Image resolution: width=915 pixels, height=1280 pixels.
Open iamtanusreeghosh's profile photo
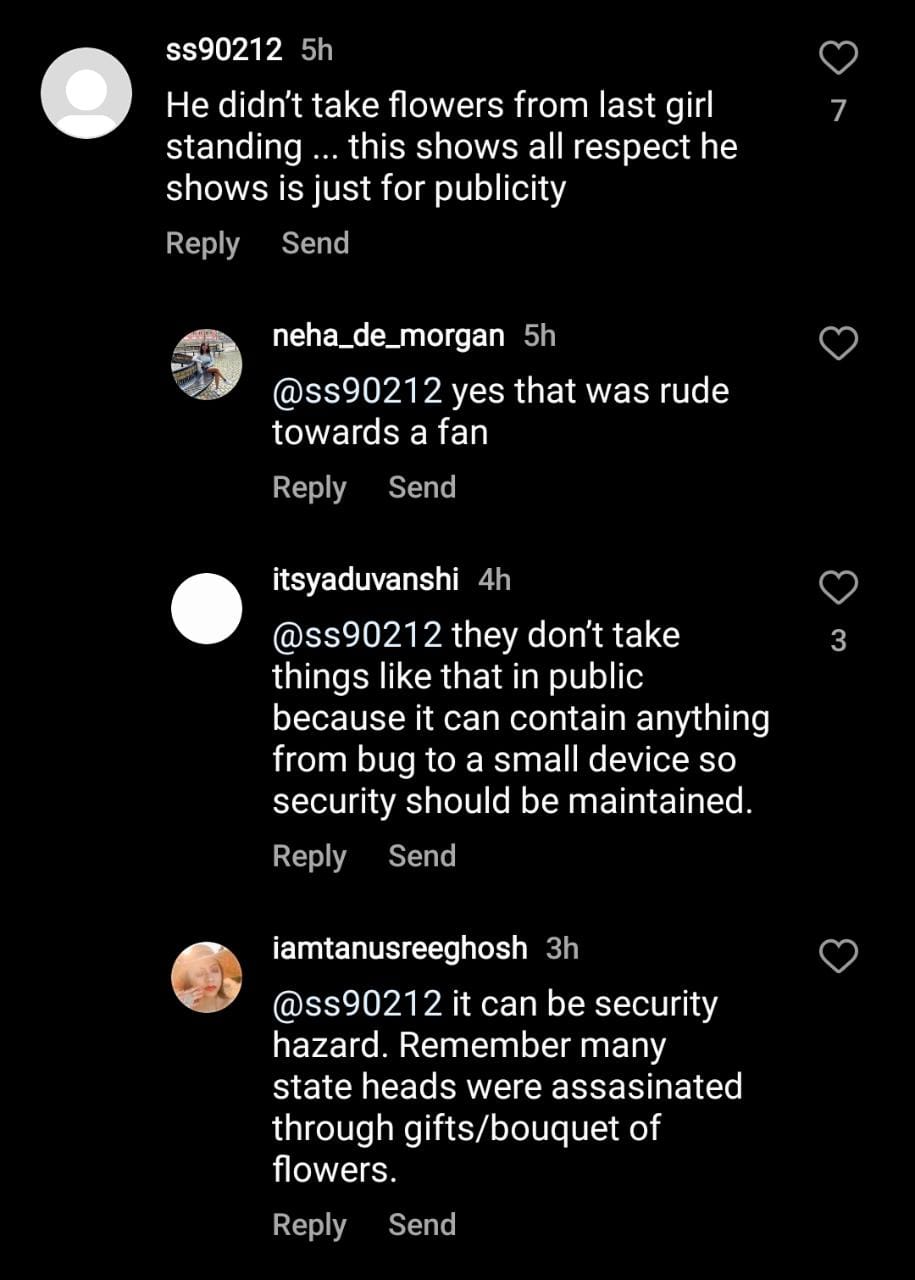pyautogui.click(x=207, y=977)
